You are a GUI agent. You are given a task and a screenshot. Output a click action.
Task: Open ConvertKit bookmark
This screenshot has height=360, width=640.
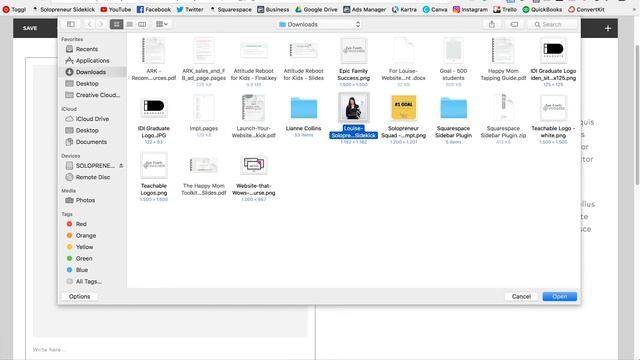(x=586, y=9)
